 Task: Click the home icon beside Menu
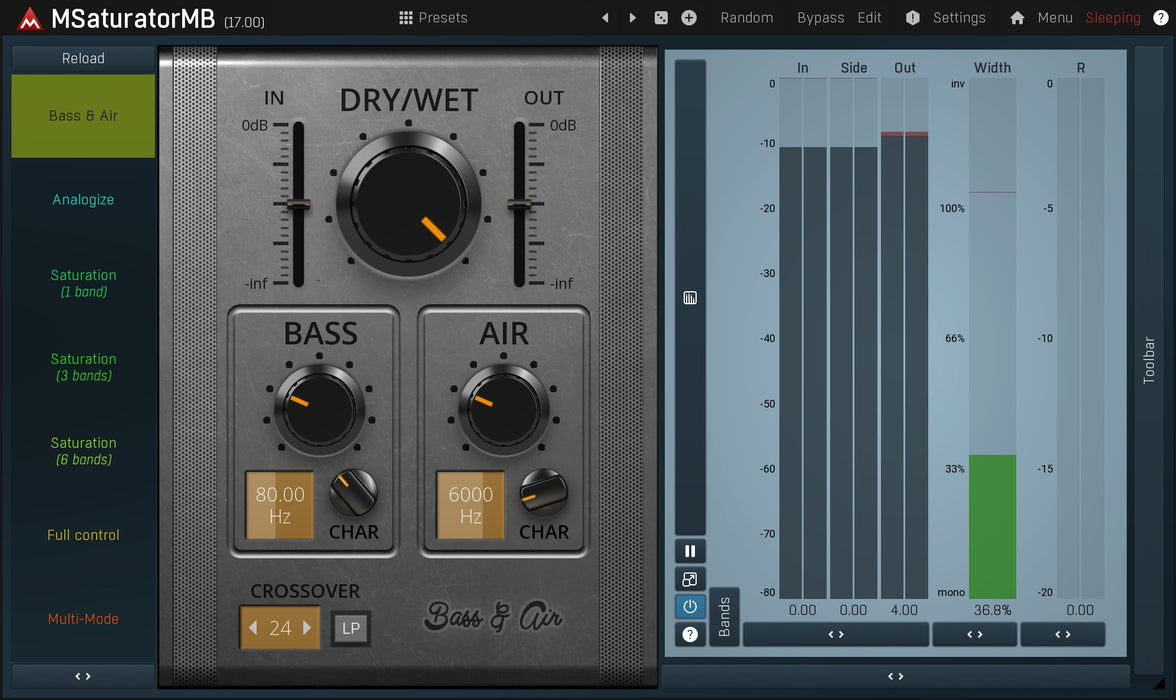pos(1017,18)
